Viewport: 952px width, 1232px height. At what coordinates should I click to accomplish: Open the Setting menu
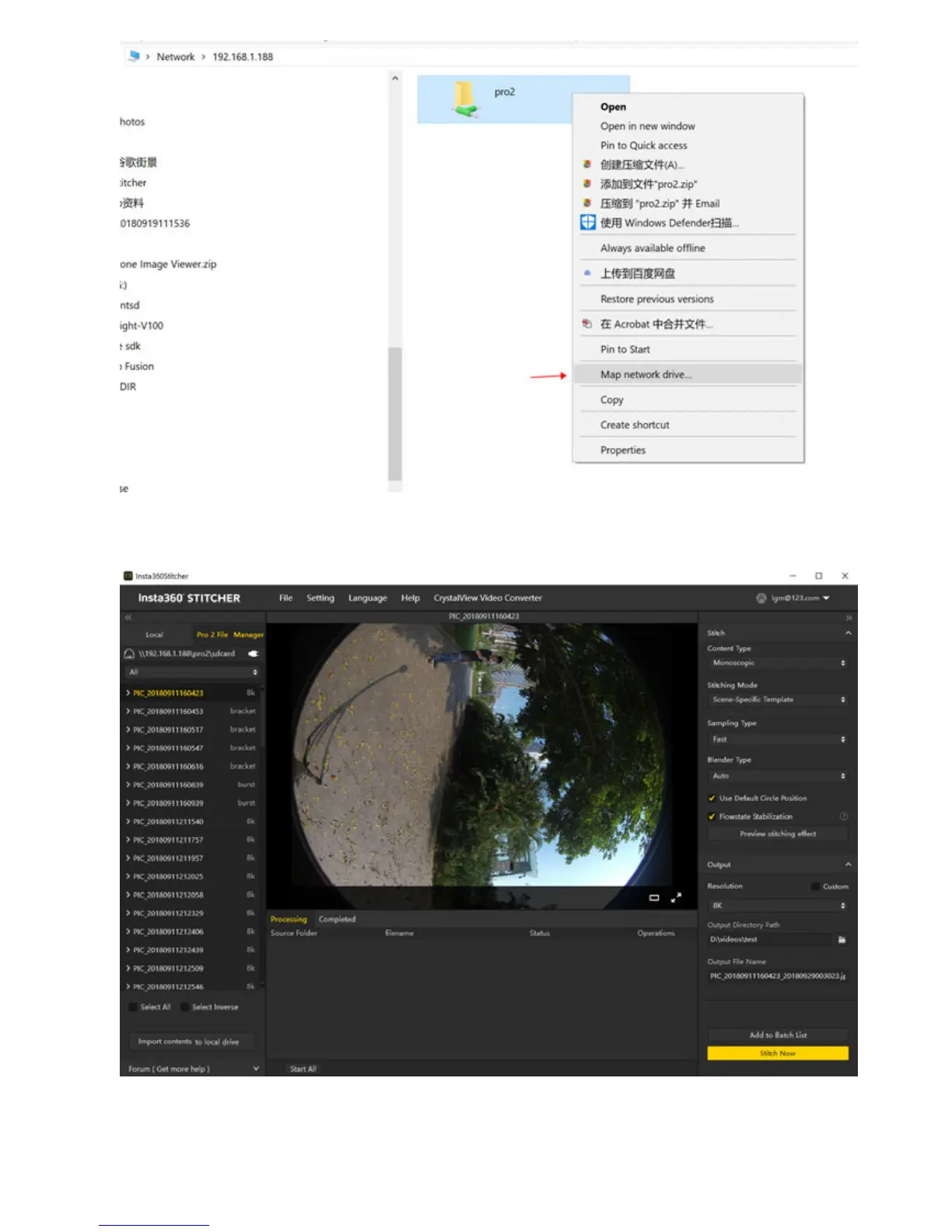click(x=320, y=598)
